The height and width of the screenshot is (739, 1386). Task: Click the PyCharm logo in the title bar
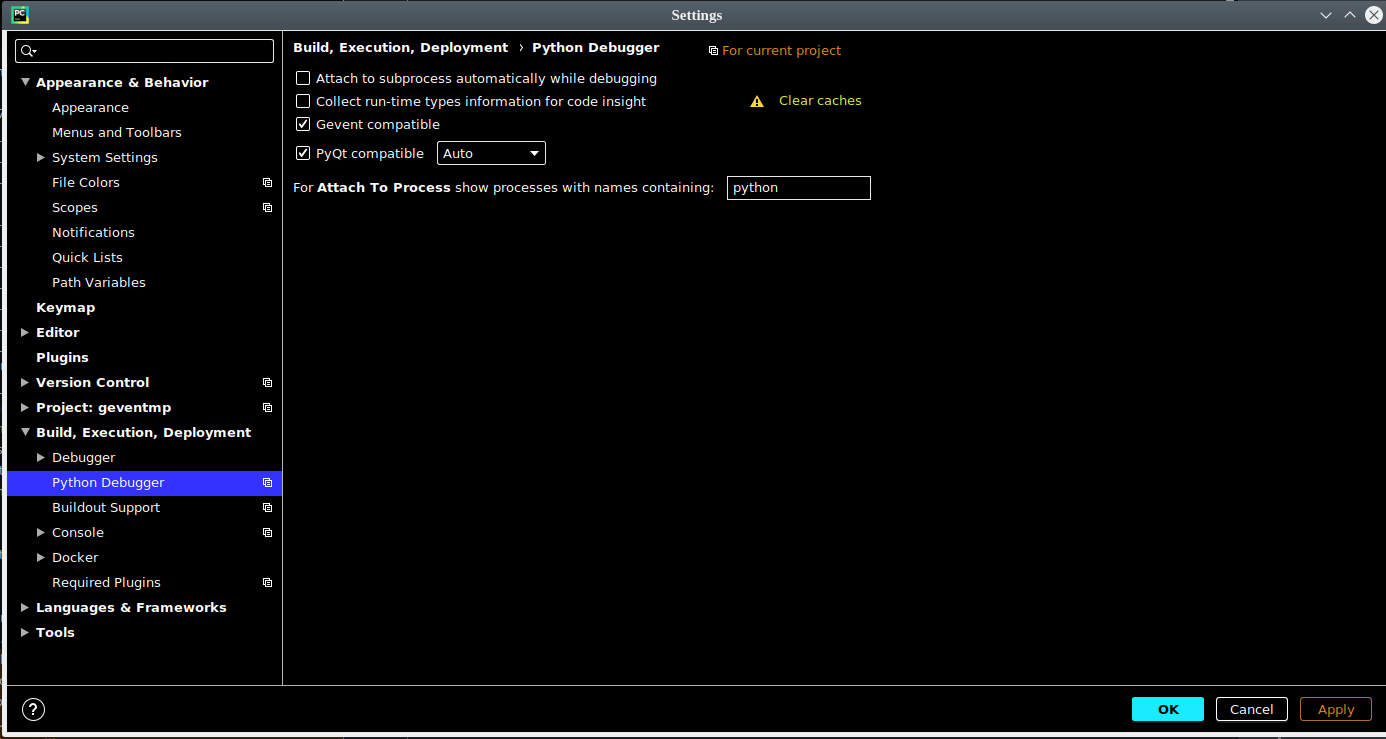pos(19,14)
